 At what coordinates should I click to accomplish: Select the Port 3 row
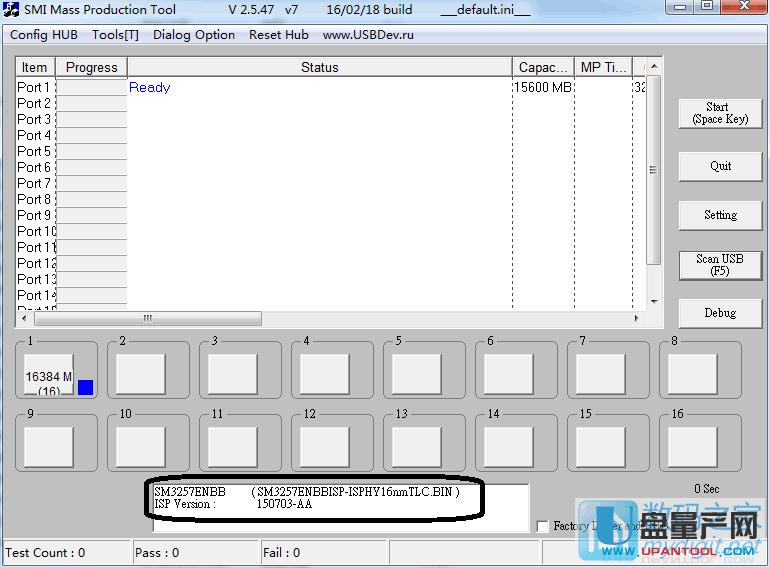coord(331,119)
